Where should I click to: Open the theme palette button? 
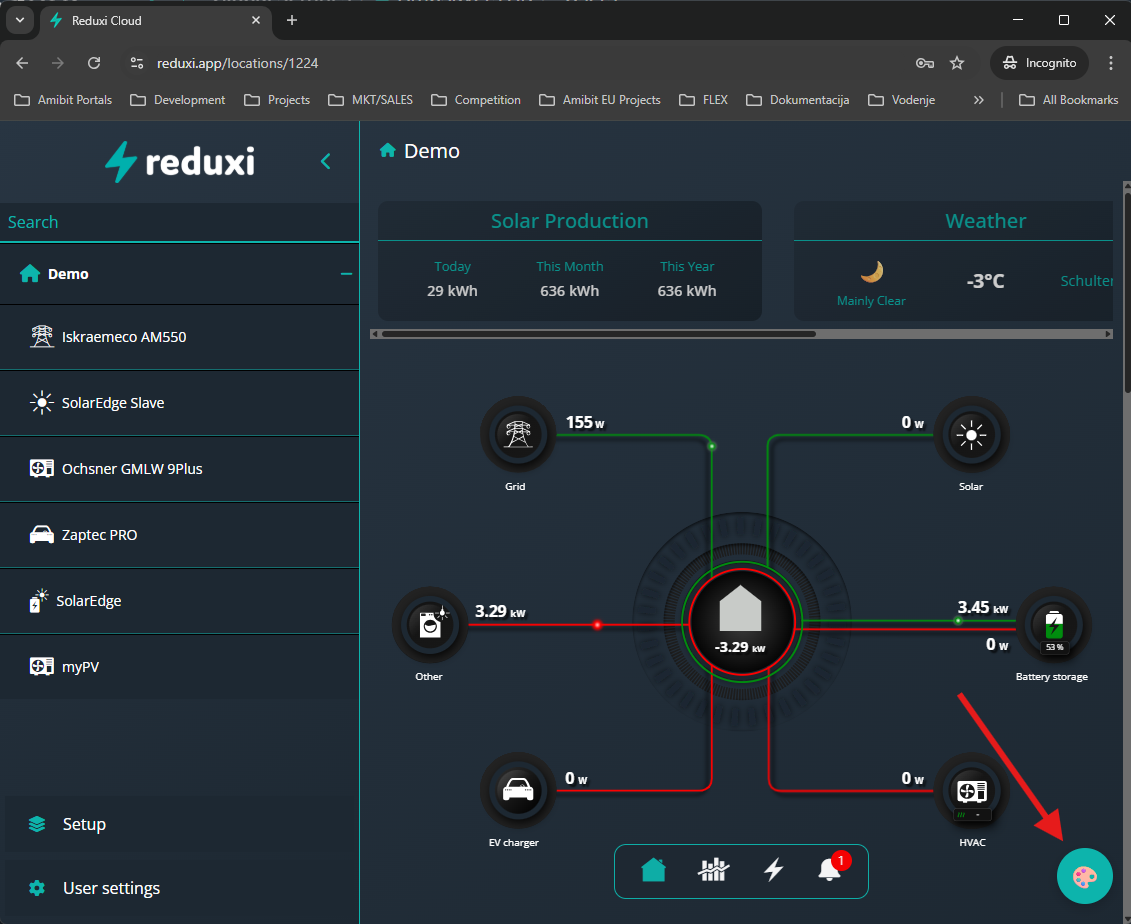[1084, 876]
